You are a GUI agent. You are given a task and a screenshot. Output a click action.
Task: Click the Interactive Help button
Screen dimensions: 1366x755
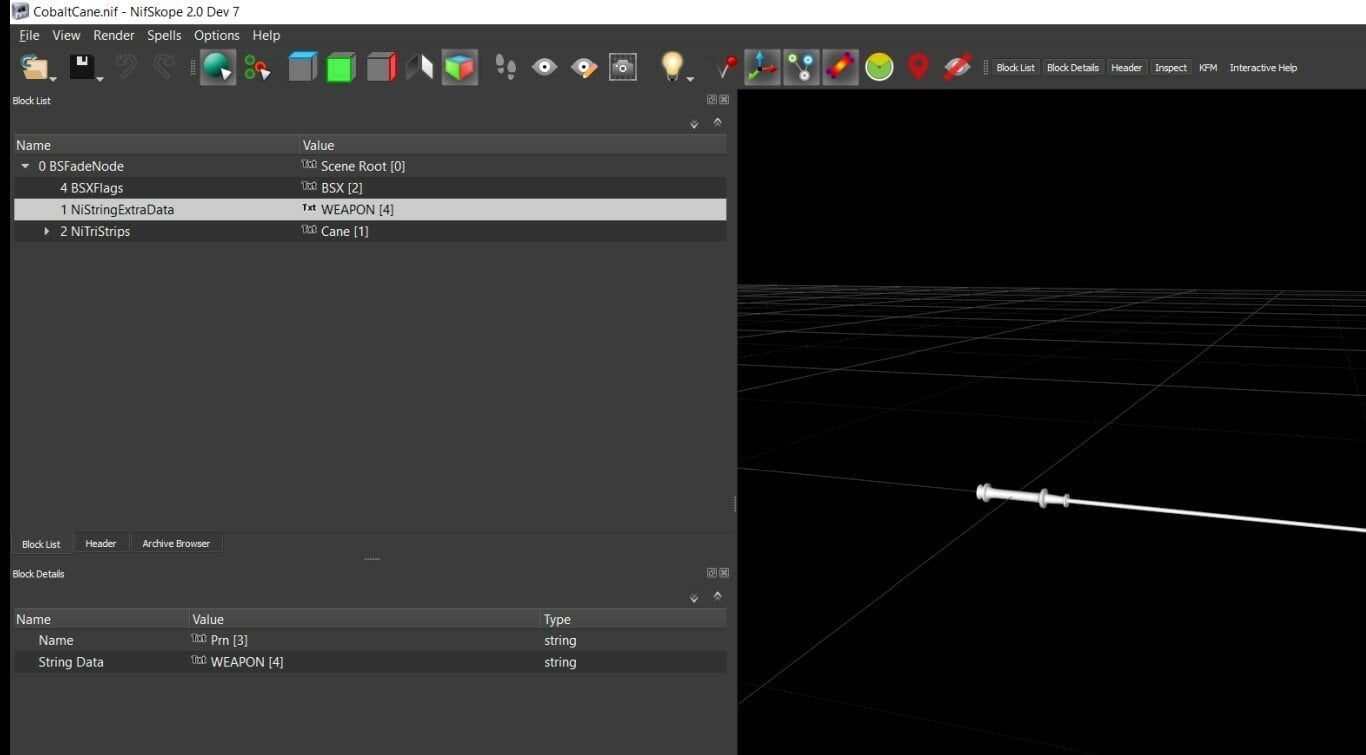1263,67
